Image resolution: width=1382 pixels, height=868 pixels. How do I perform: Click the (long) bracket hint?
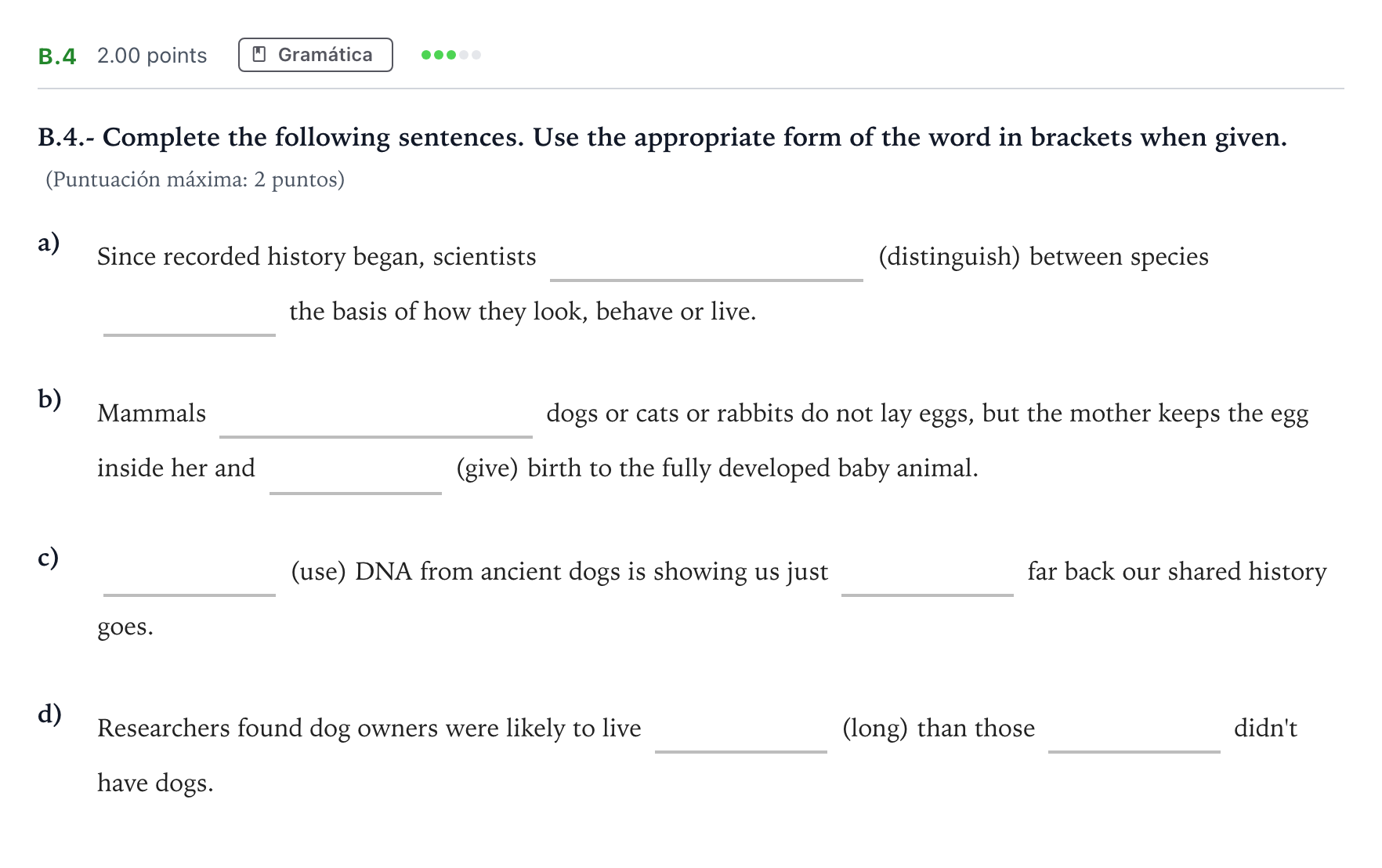click(x=875, y=729)
